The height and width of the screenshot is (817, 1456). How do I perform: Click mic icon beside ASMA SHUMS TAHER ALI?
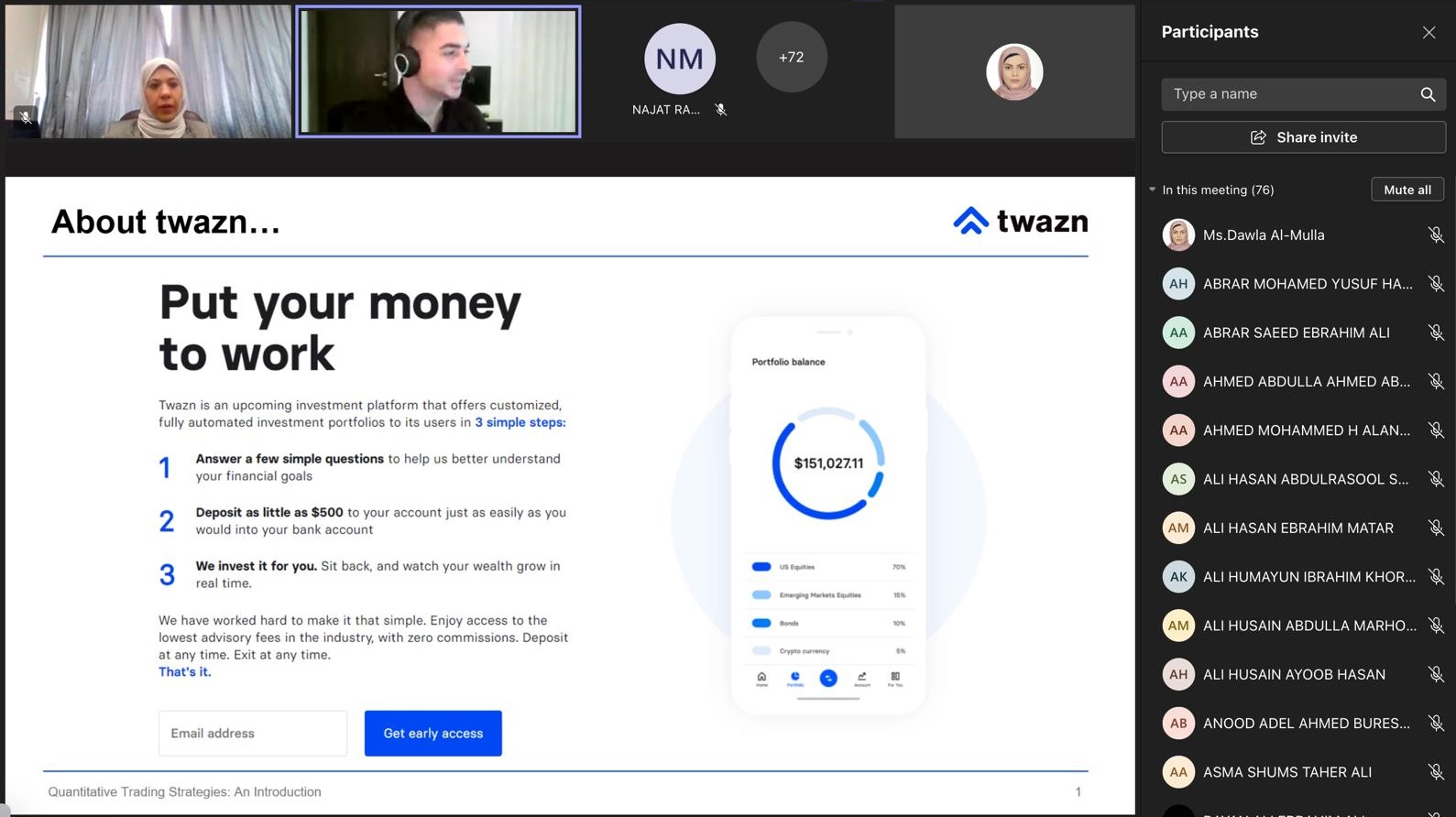coord(1435,772)
